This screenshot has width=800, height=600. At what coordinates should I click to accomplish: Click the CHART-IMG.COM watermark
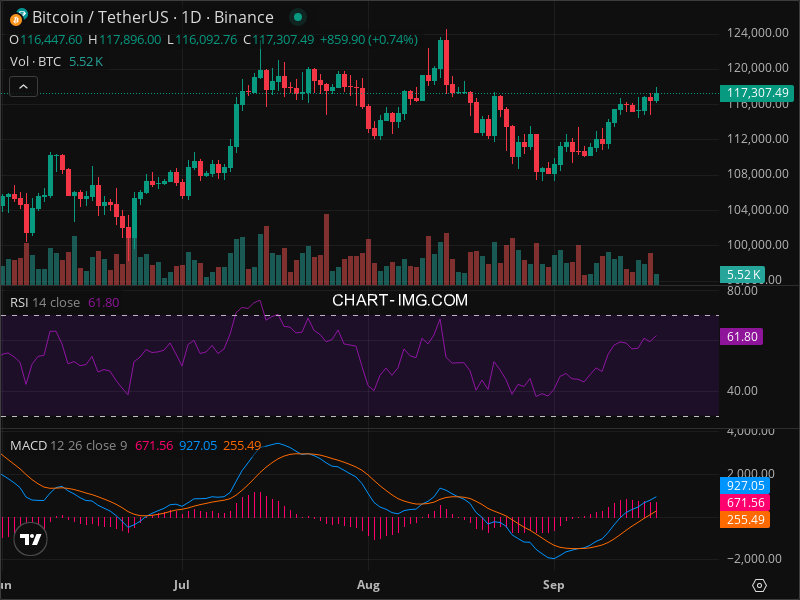pos(400,299)
